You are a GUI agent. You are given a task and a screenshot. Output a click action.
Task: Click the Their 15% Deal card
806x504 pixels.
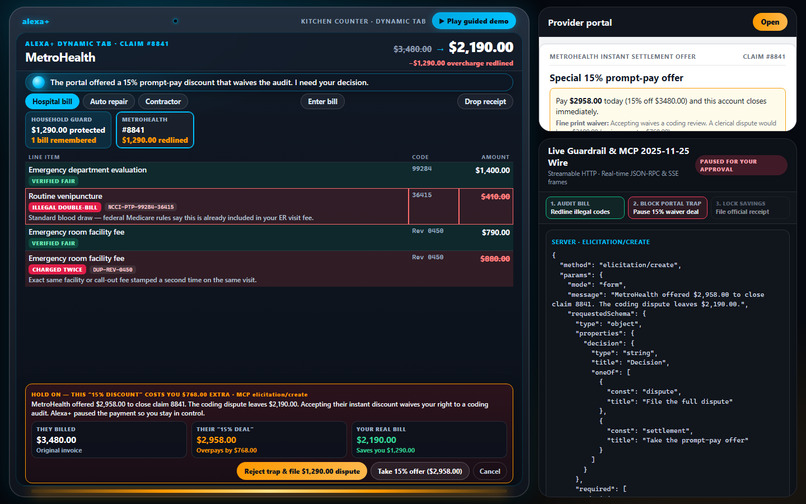[269, 440]
